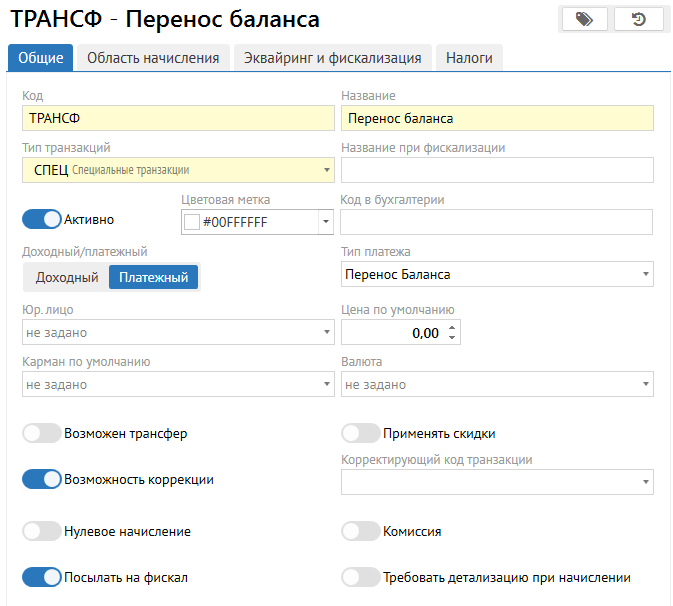
Task: Select the Доходный option button
Action: tap(67, 277)
